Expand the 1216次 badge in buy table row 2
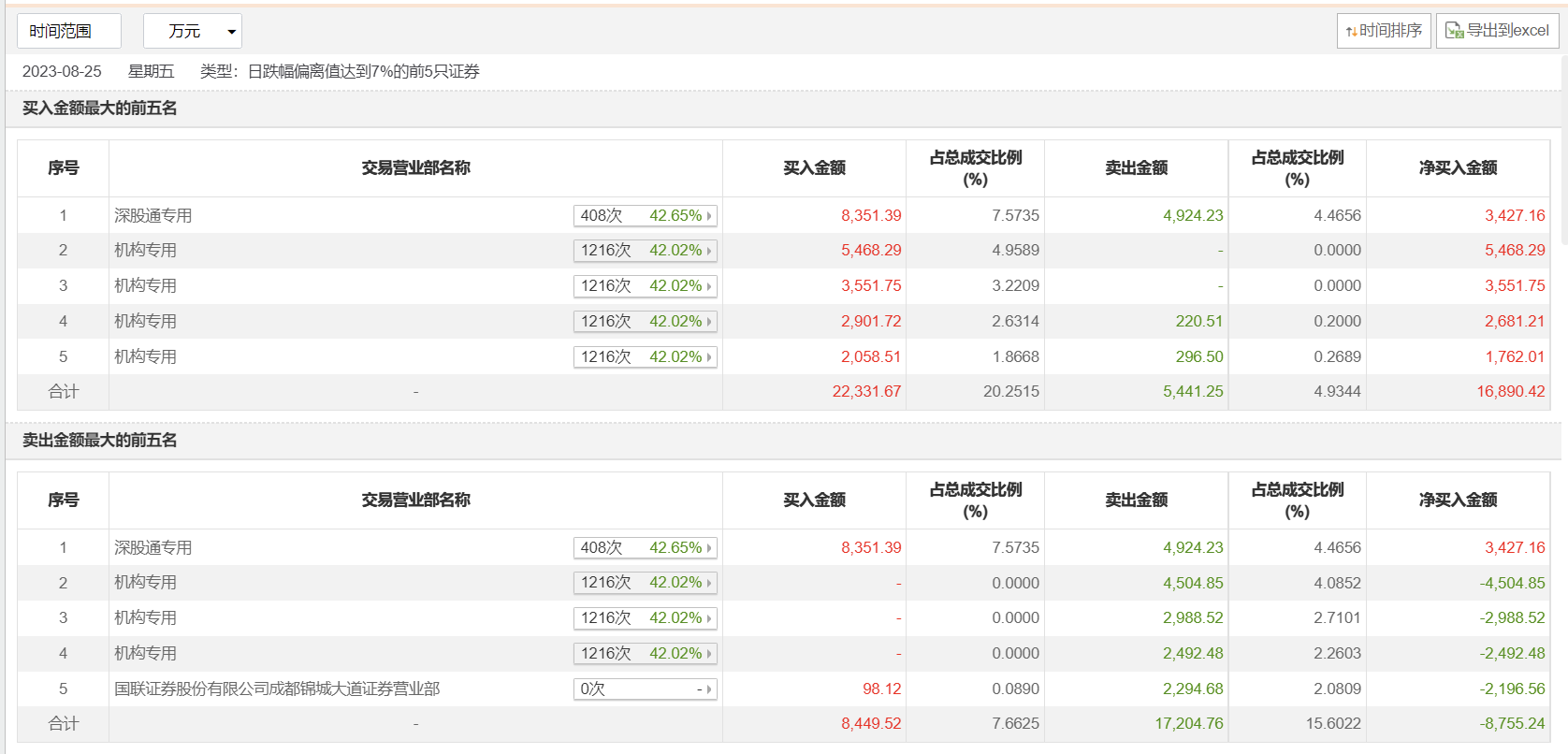 [645, 251]
